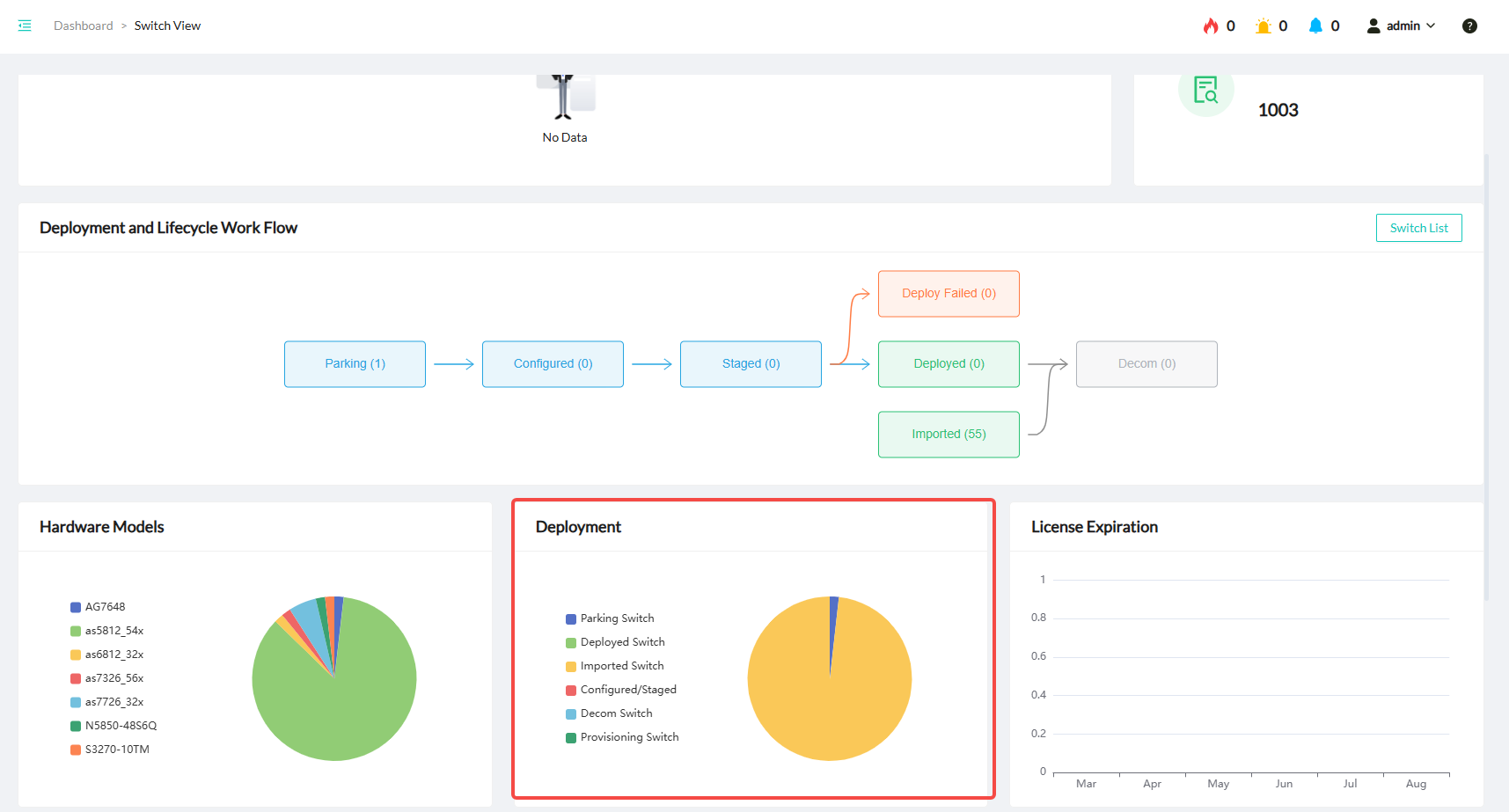Toggle as5812_54x legend in Hardware Models
Viewport: 1509px width, 812px height.
coord(114,631)
